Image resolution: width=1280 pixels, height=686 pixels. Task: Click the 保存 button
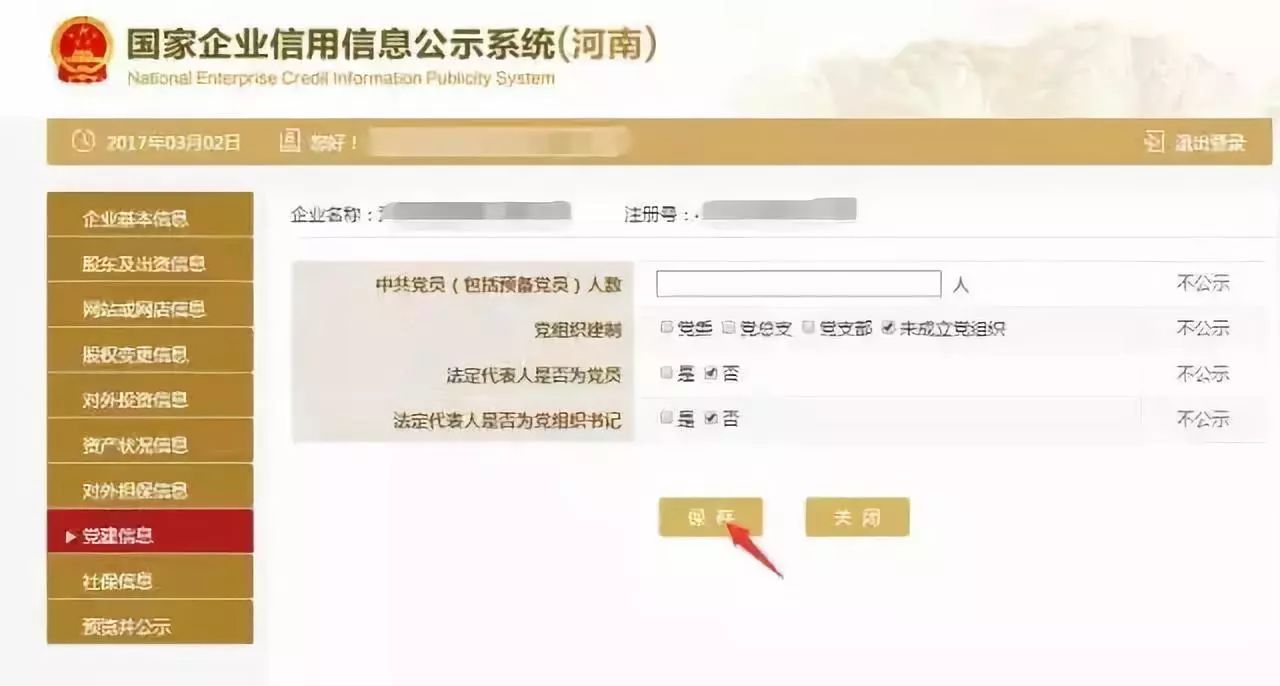pyautogui.click(x=710, y=517)
